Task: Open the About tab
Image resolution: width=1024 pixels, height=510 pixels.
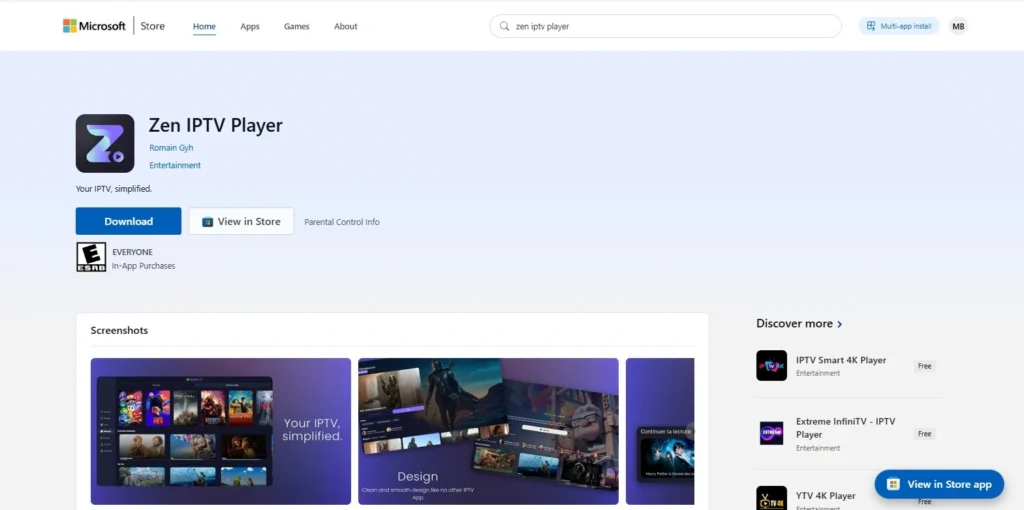Action: [345, 26]
